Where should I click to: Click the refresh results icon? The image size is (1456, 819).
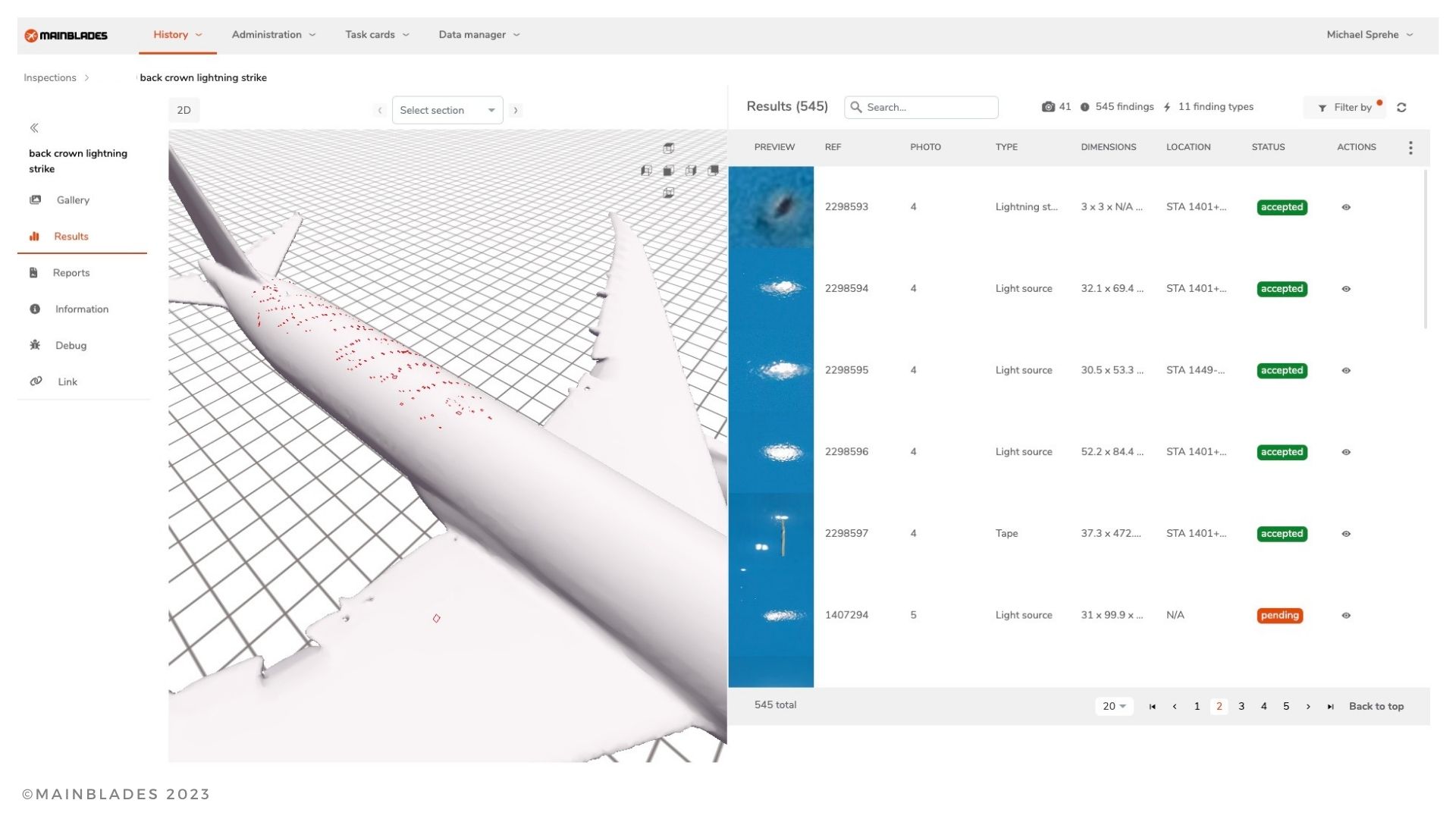pos(1401,108)
